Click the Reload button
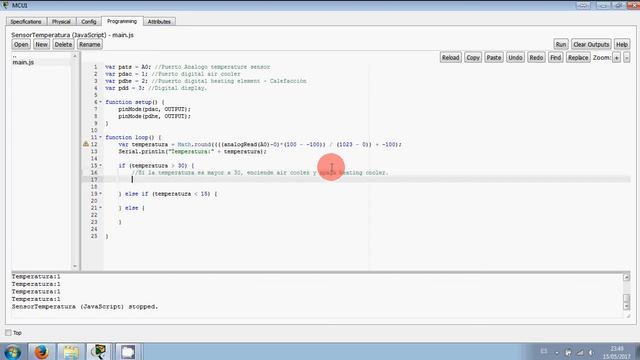Viewport: 640px width, 360px height. (x=451, y=58)
